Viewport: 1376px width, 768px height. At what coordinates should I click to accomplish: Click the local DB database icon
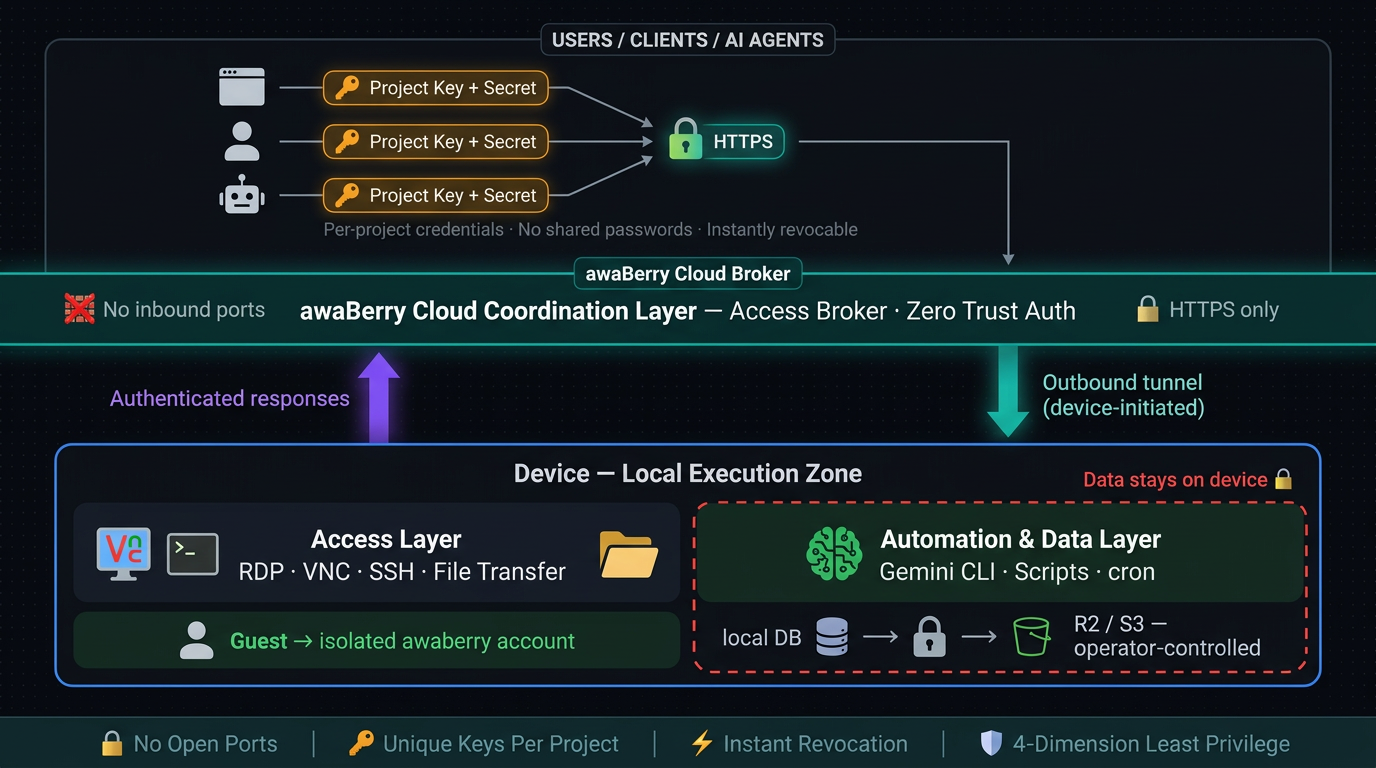(x=832, y=636)
